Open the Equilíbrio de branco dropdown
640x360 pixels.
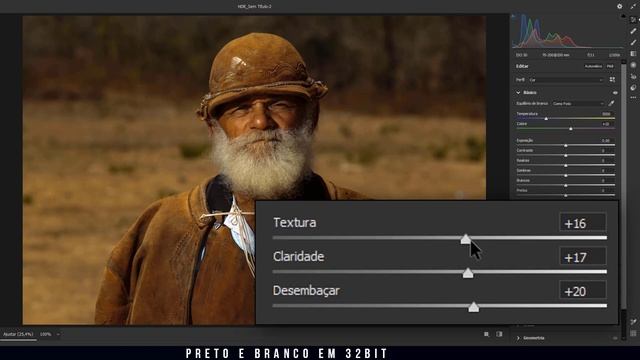(578, 104)
